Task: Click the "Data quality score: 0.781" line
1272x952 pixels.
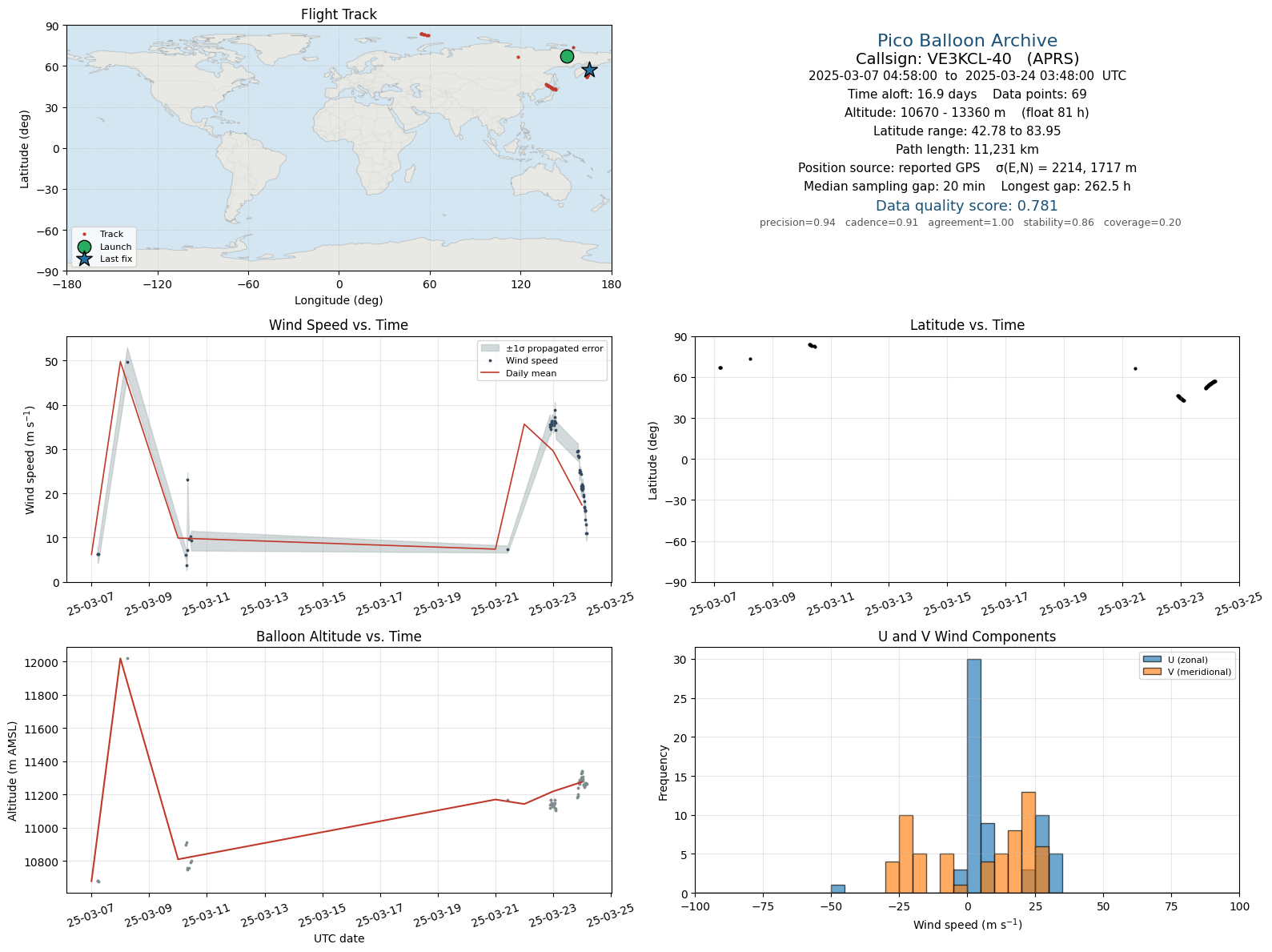Action: [x=967, y=206]
